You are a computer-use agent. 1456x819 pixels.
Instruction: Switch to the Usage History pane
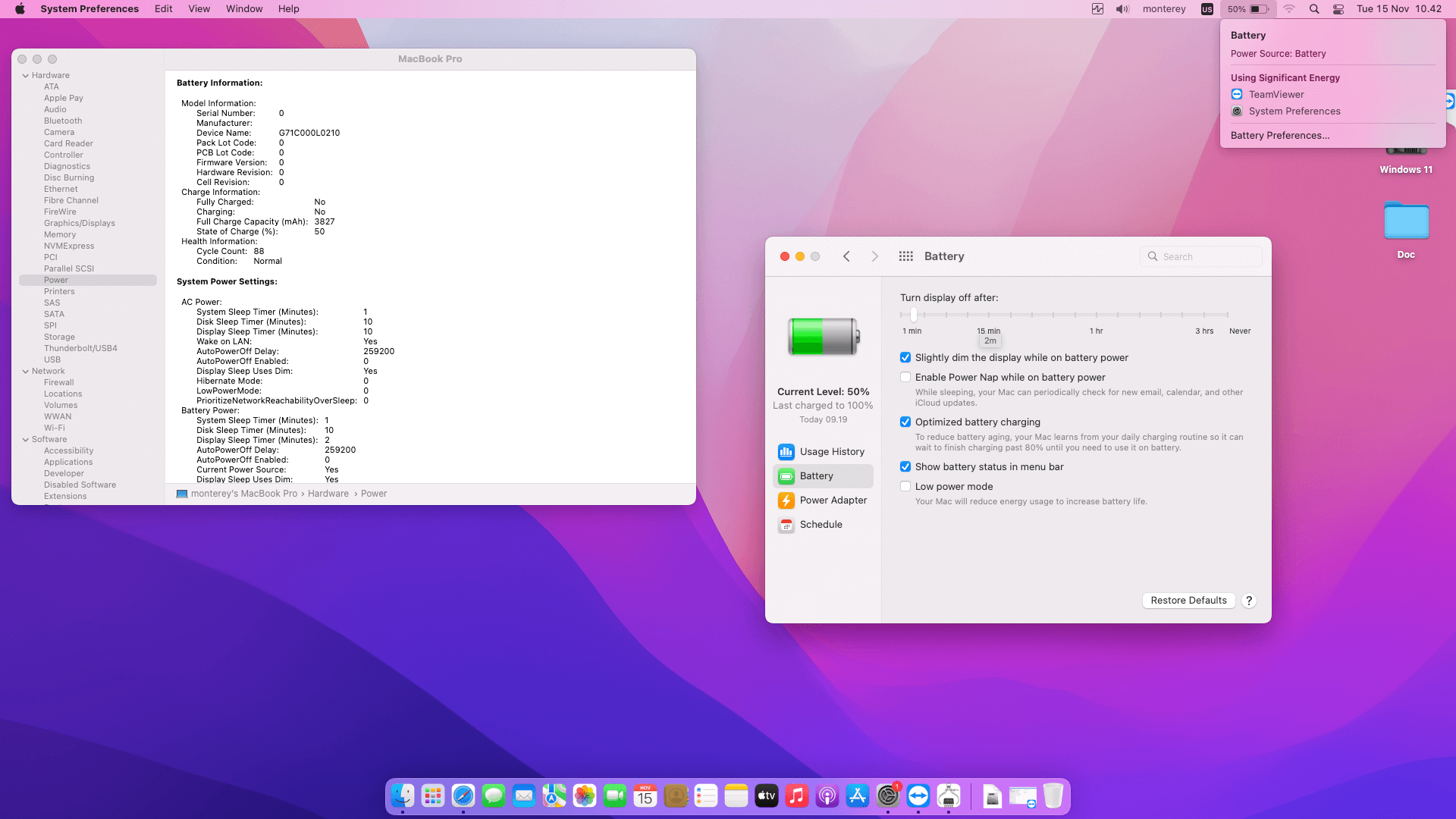[823, 452]
